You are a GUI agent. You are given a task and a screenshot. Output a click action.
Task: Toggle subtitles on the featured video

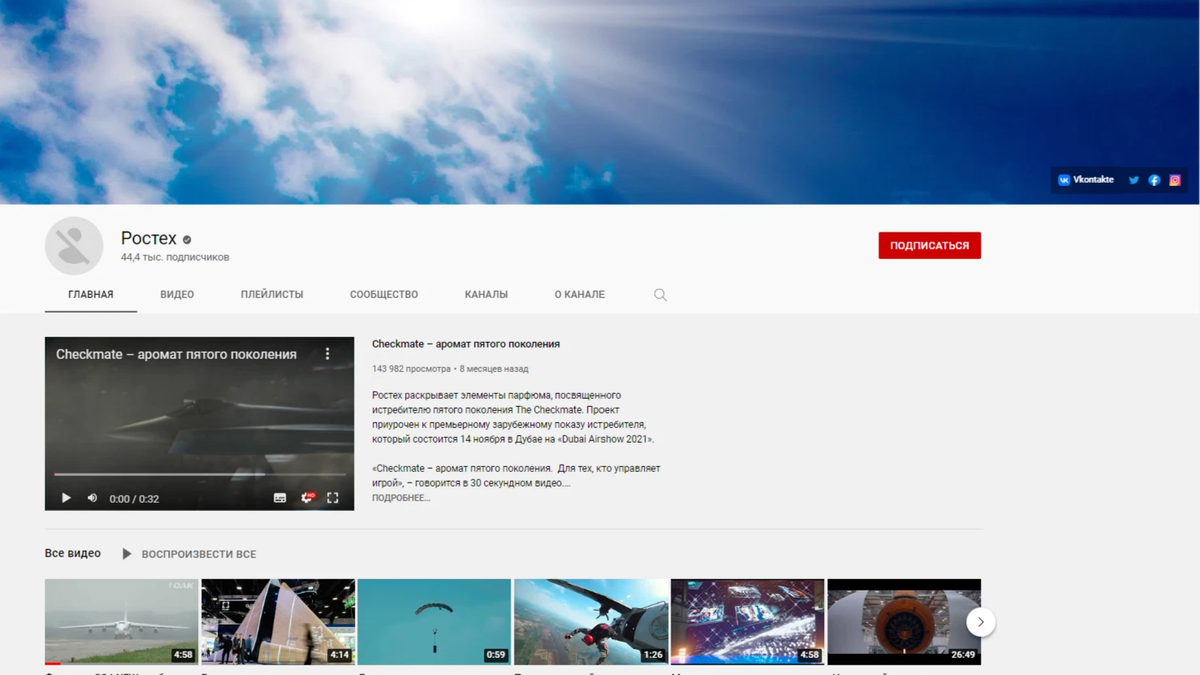point(280,498)
